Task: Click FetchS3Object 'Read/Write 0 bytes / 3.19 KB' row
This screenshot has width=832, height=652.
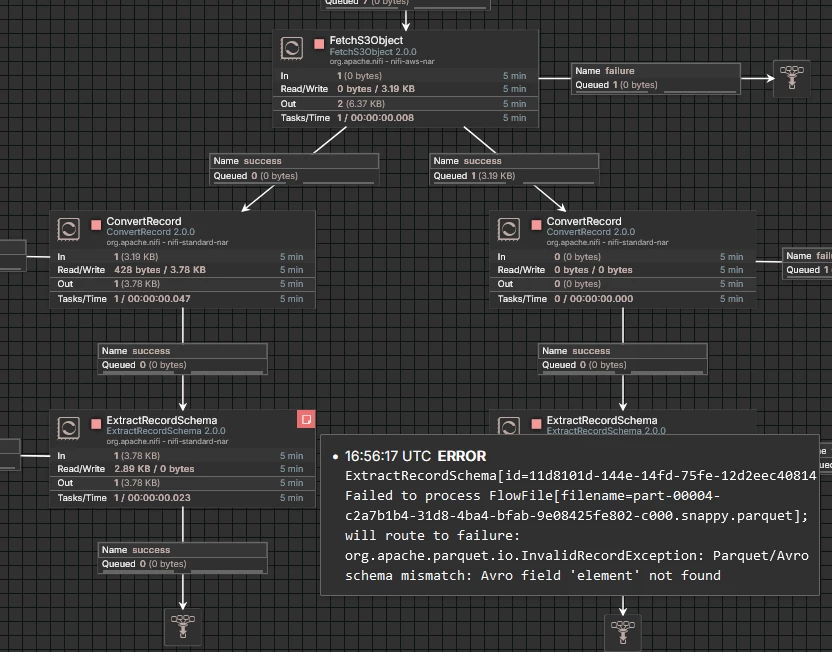Action: click(405, 89)
